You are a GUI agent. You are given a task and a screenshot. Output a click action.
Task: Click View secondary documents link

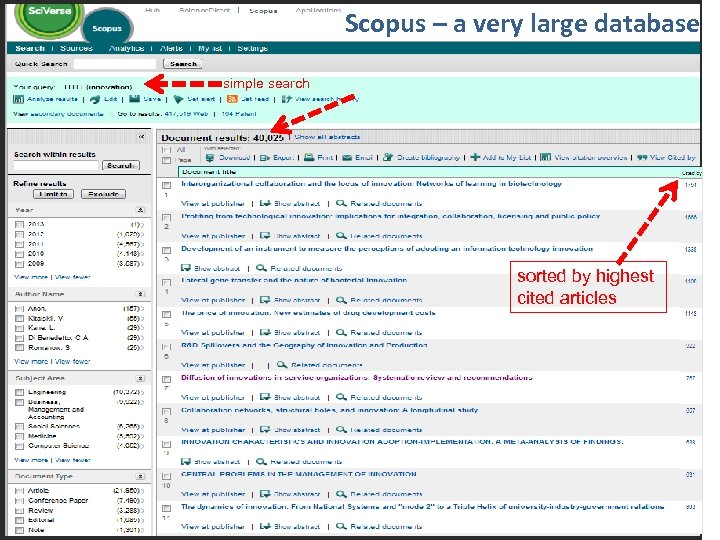click(58, 114)
